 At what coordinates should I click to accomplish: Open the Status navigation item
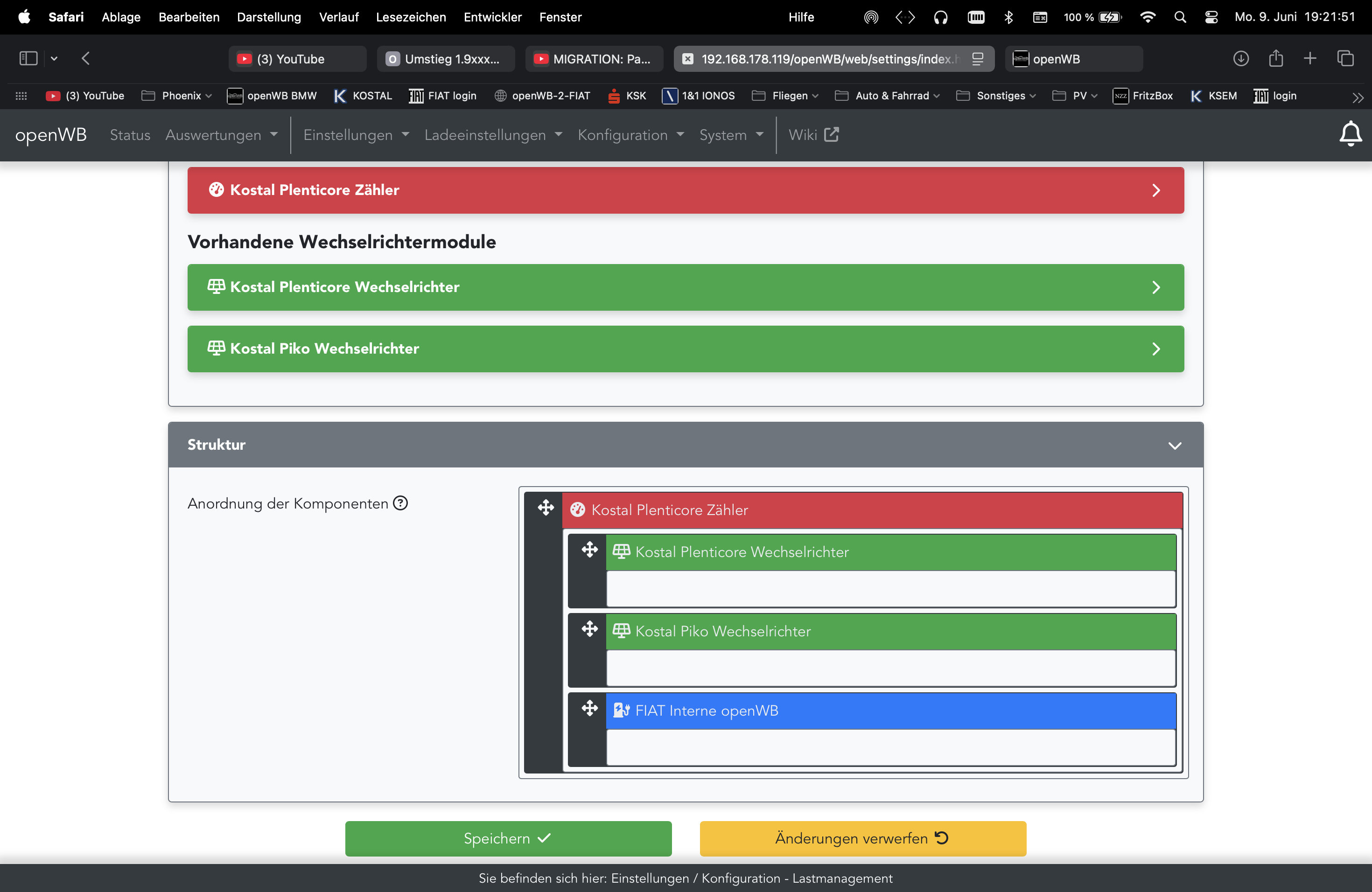click(x=130, y=135)
